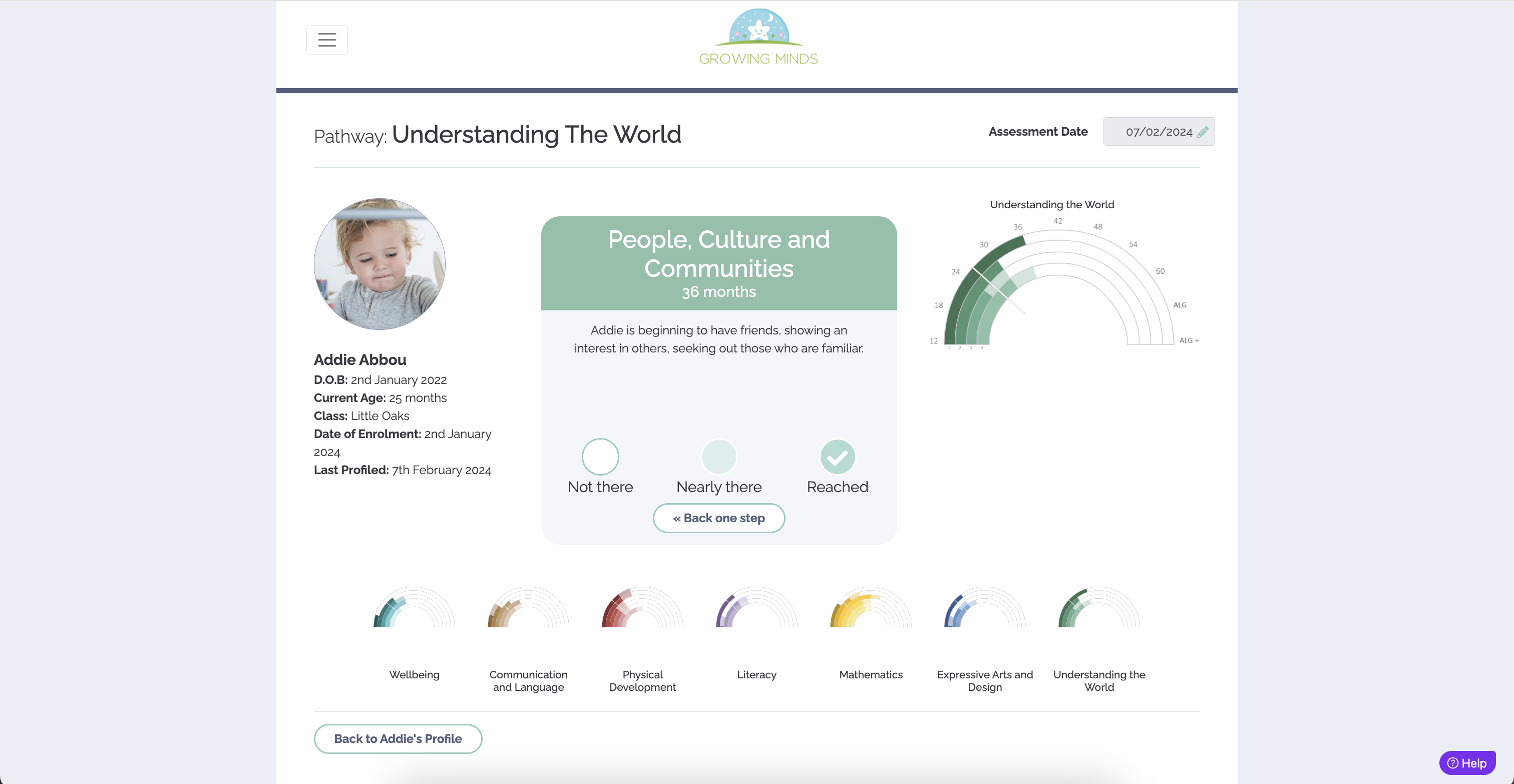Viewport: 1514px width, 784px height.
Task: Open the Help widget
Action: [x=1467, y=762]
